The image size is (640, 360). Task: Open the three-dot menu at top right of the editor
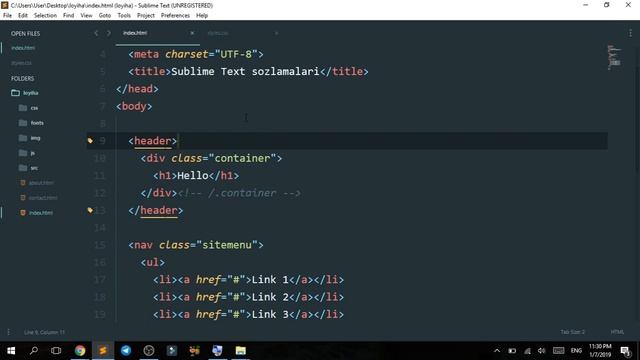pyautogui.click(x=630, y=33)
